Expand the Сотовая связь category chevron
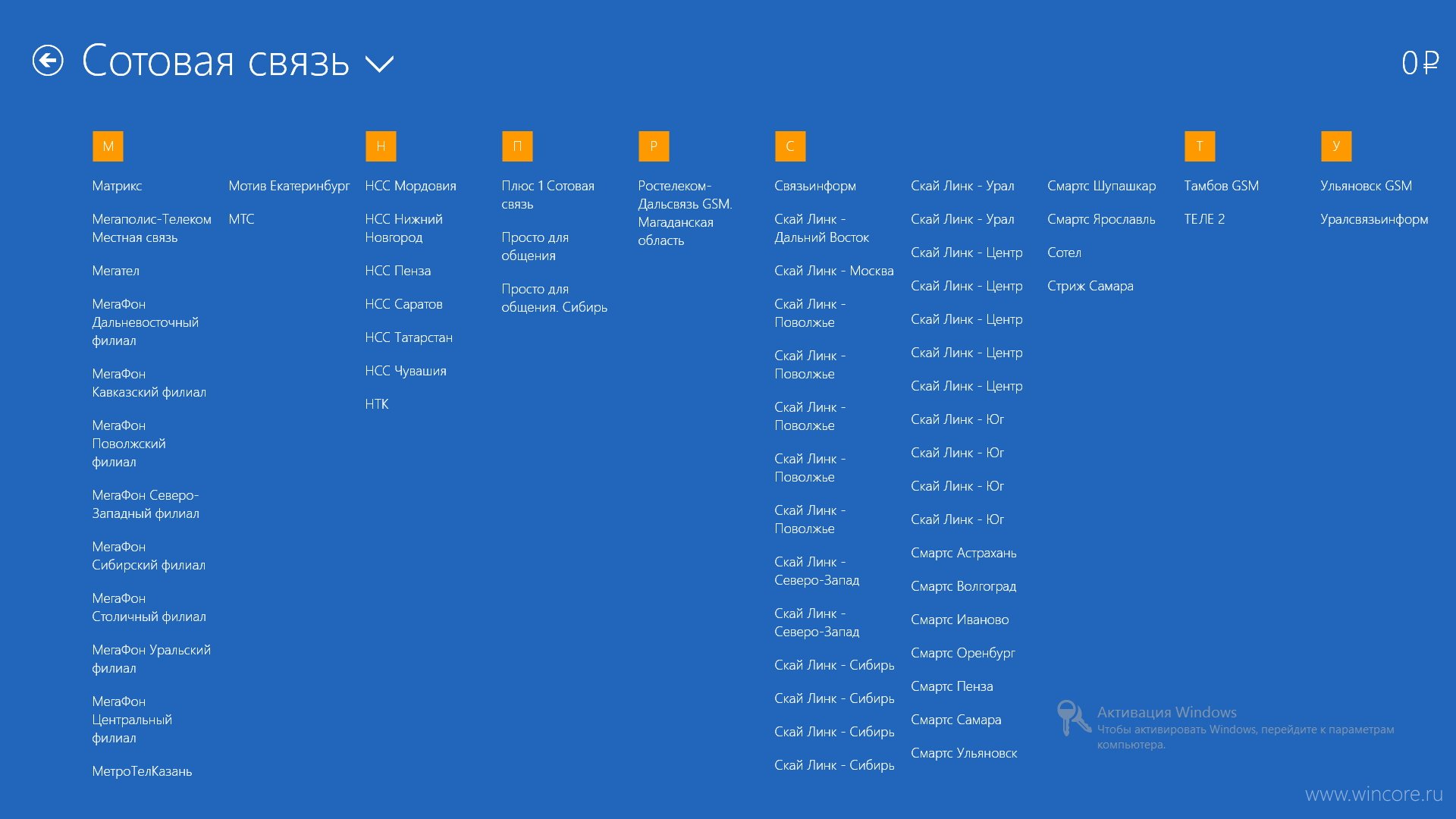The width and height of the screenshot is (1456, 819). point(379,64)
